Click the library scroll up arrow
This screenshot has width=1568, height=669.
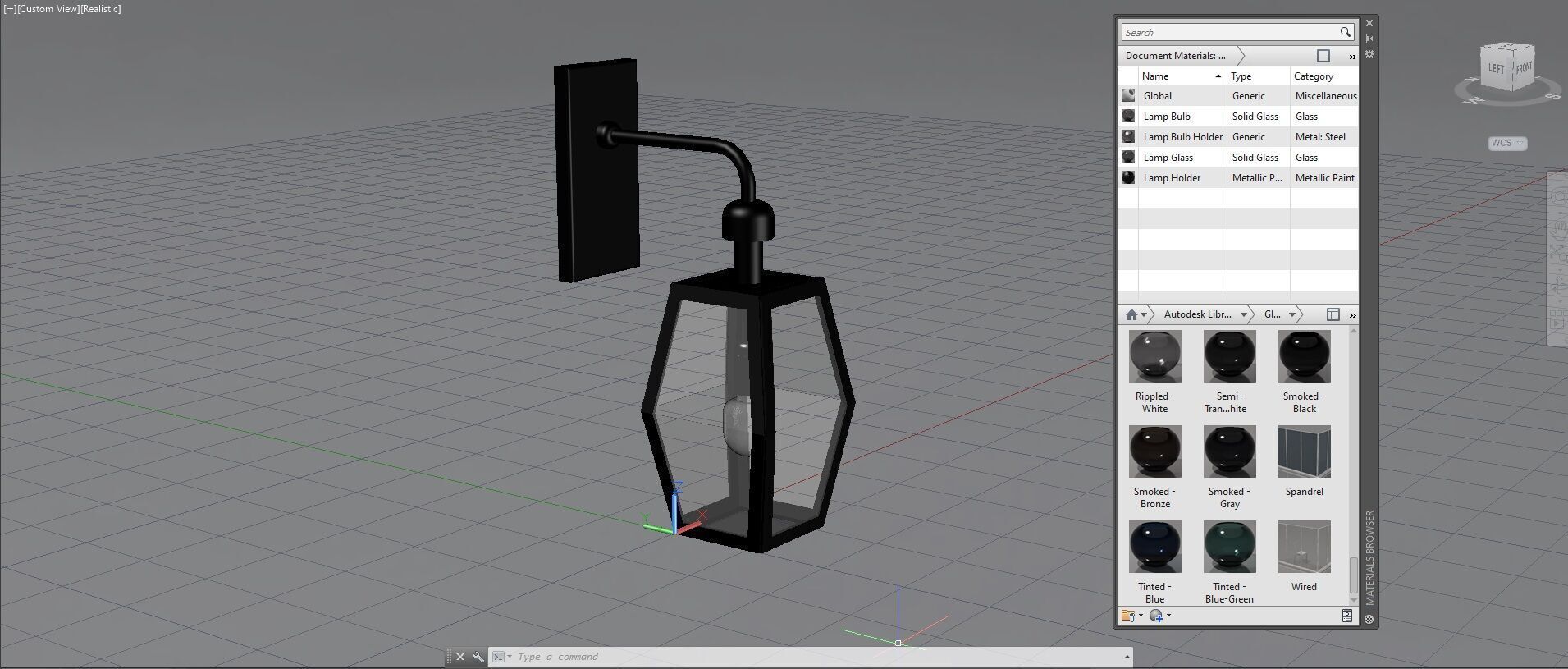pos(1353,330)
